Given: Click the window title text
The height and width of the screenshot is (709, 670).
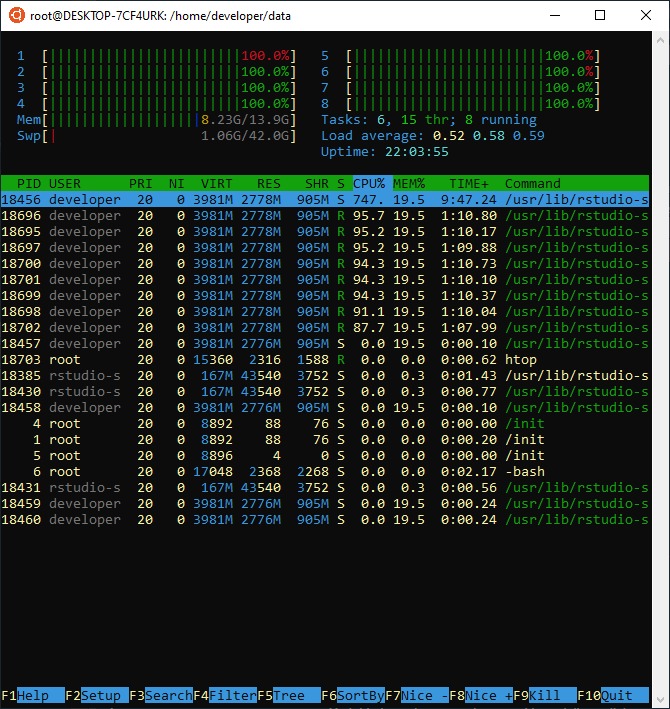Looking at the screenshot, I should 160,16.
